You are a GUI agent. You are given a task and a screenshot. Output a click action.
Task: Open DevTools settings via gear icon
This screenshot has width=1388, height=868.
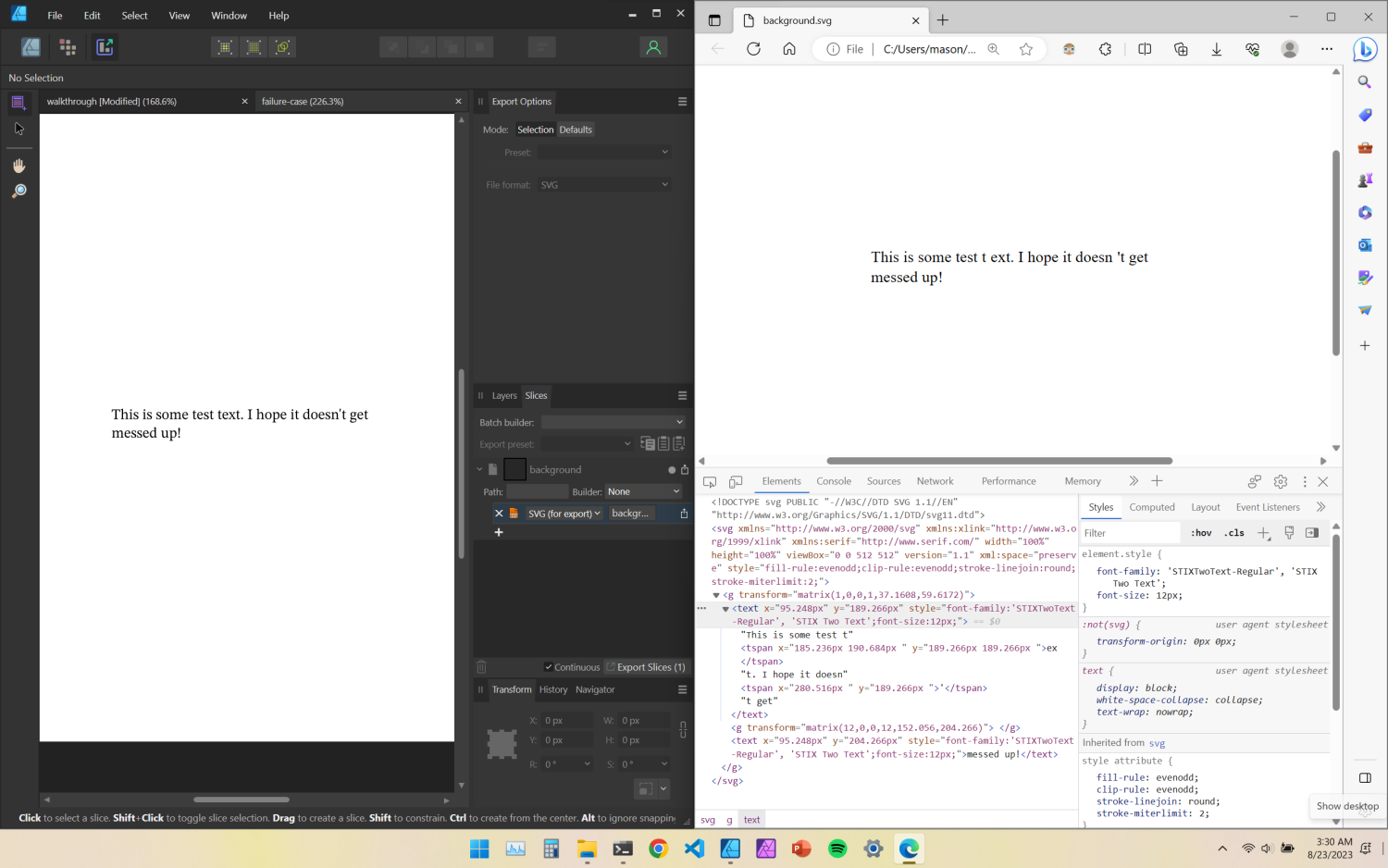[1281, 481]
